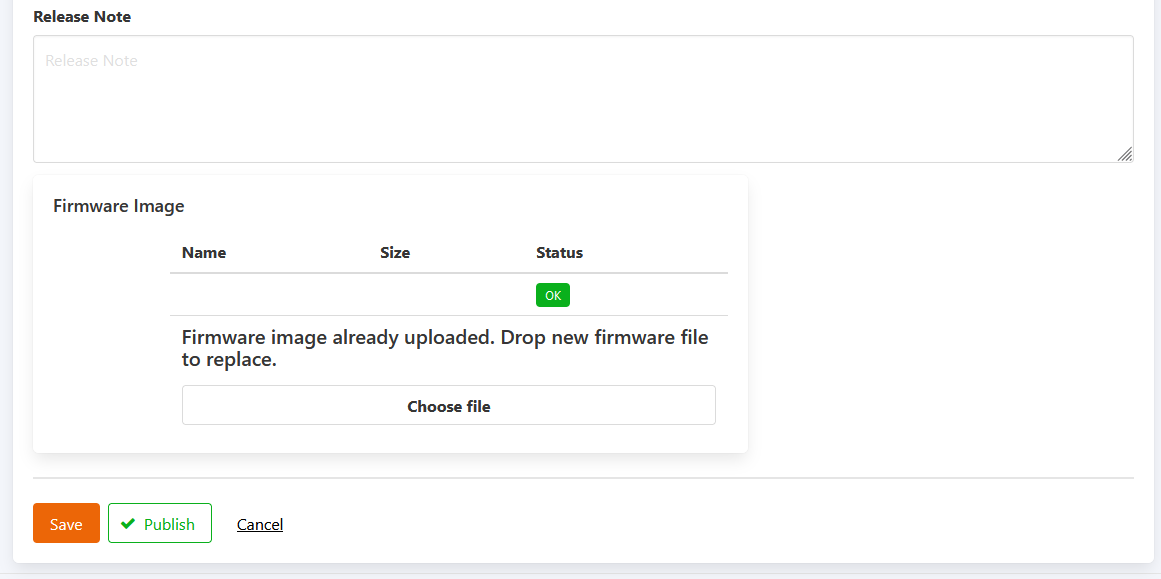Click the green checkmark icon inside Publish button
1161x579 pixels.
click(x=128, y=523)
